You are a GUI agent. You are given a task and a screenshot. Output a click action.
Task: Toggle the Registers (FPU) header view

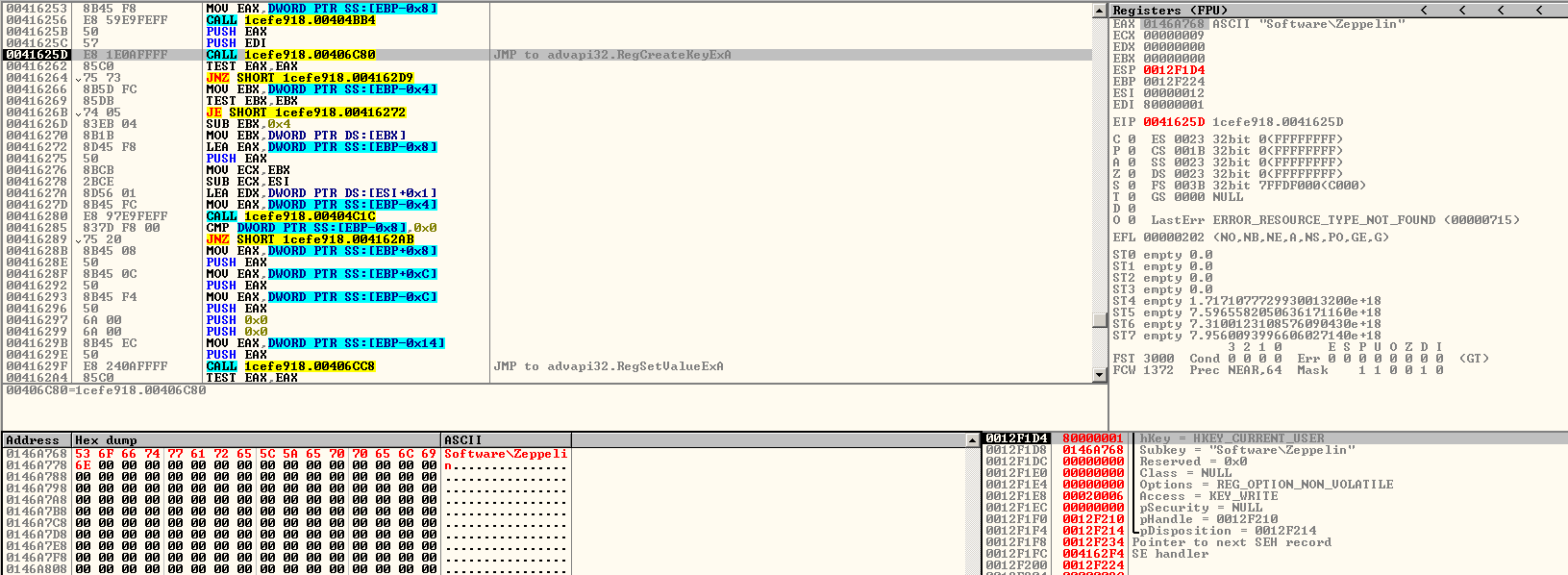[x=1169, y=10]
